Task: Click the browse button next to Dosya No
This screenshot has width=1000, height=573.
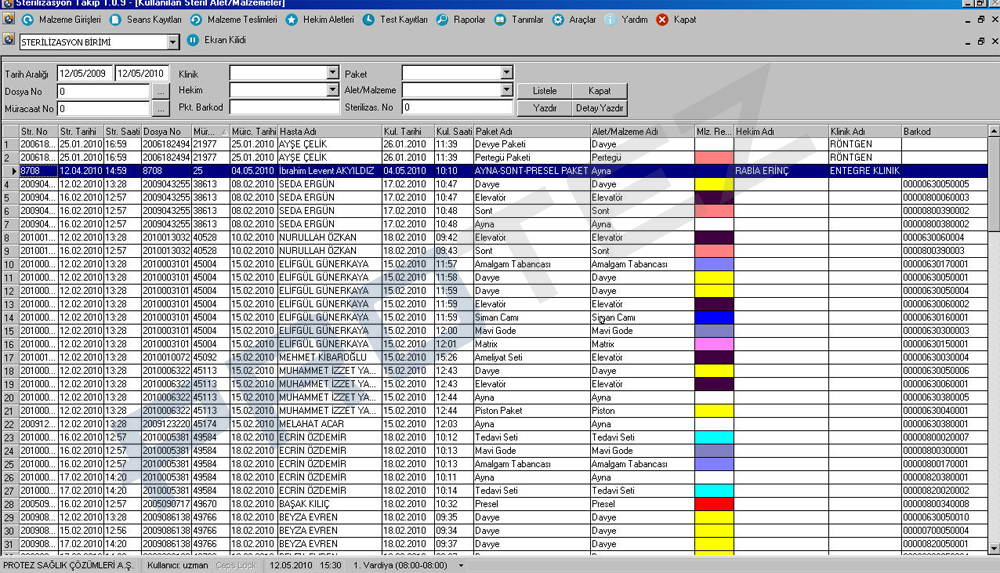Action: (161, 92)
